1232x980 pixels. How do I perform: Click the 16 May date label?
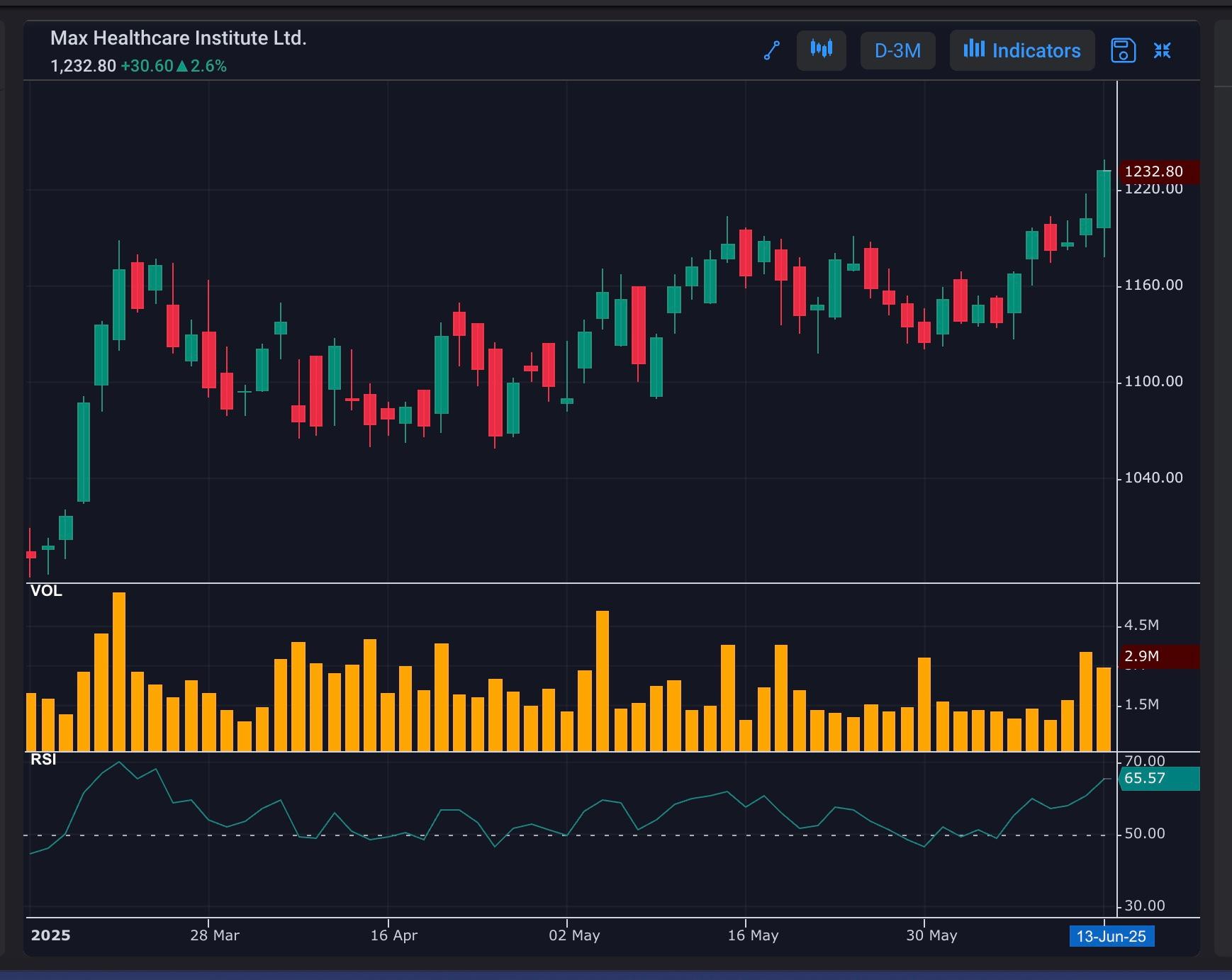click(753, 935)
